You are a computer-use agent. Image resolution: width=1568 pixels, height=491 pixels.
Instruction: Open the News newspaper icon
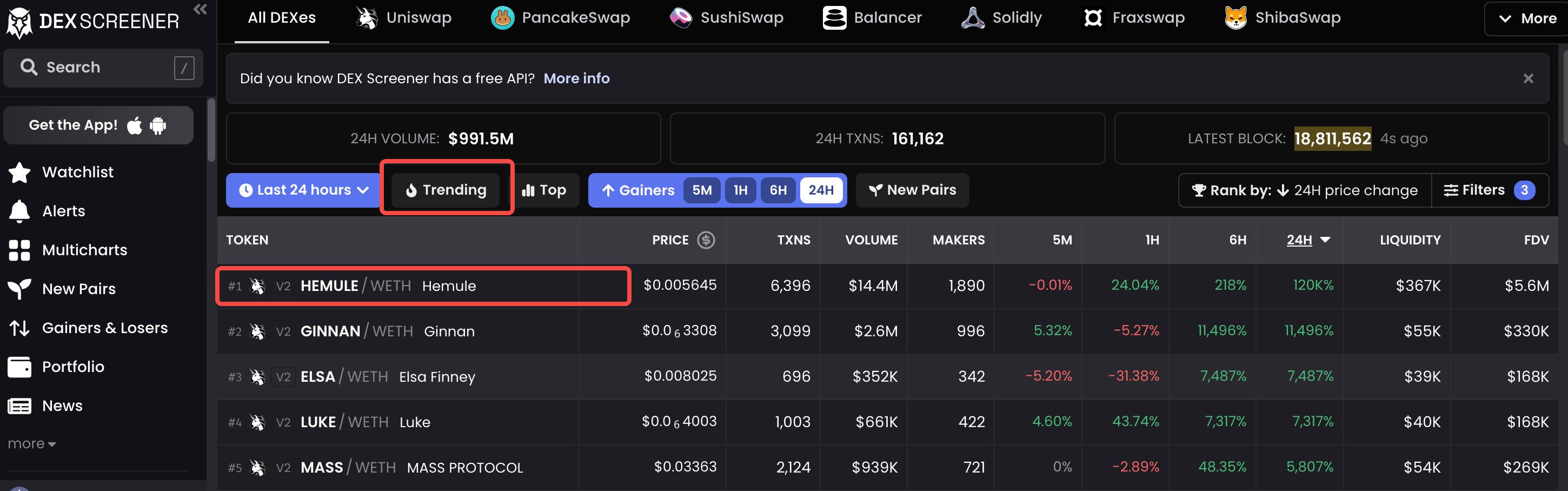[19, 406]
